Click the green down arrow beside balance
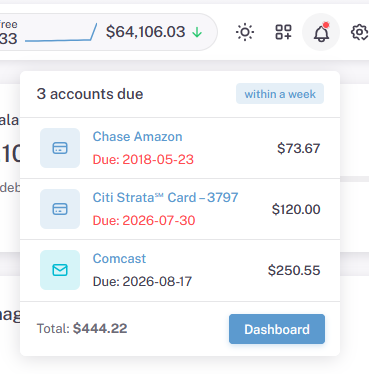This screenshot has width=369, height=374. tap(197, 32)
